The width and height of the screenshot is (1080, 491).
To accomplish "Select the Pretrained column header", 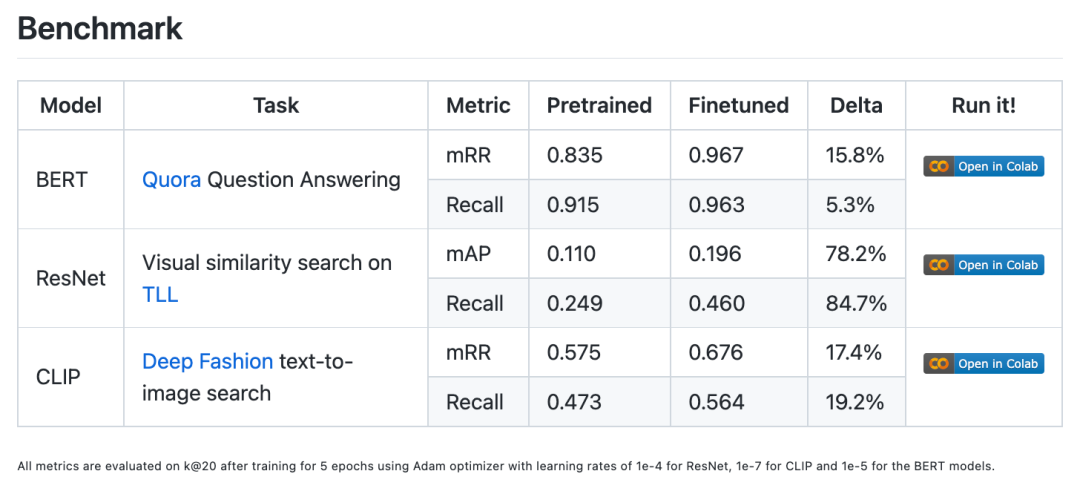I will pyautogui.click(x=599, y=105).
